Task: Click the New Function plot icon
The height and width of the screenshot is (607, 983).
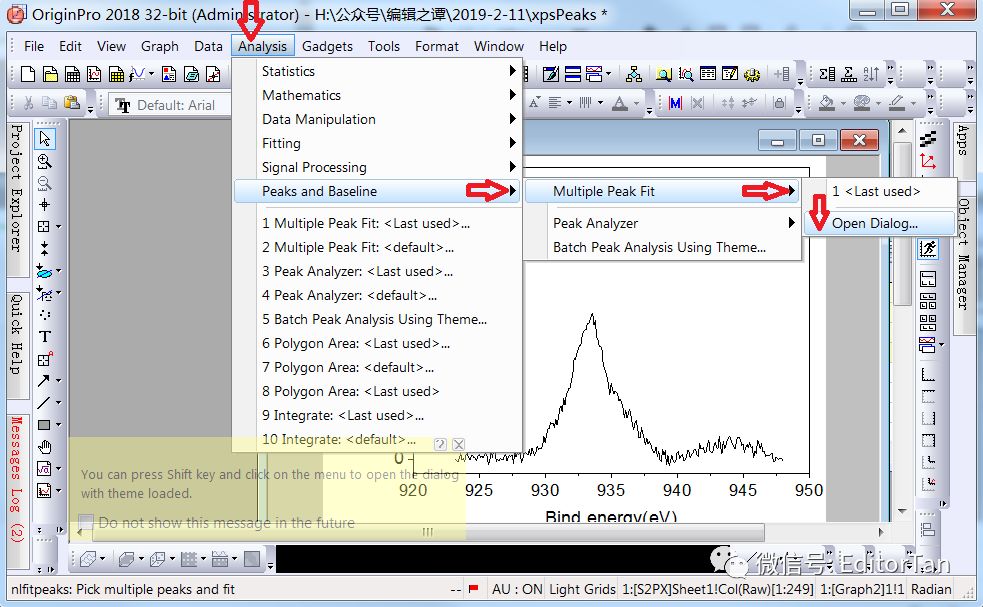Action: pos(137,74)
